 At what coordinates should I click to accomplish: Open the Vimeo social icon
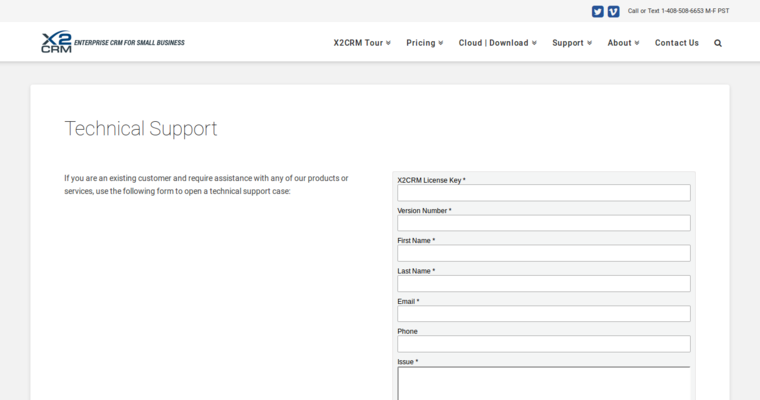point(613,12)
